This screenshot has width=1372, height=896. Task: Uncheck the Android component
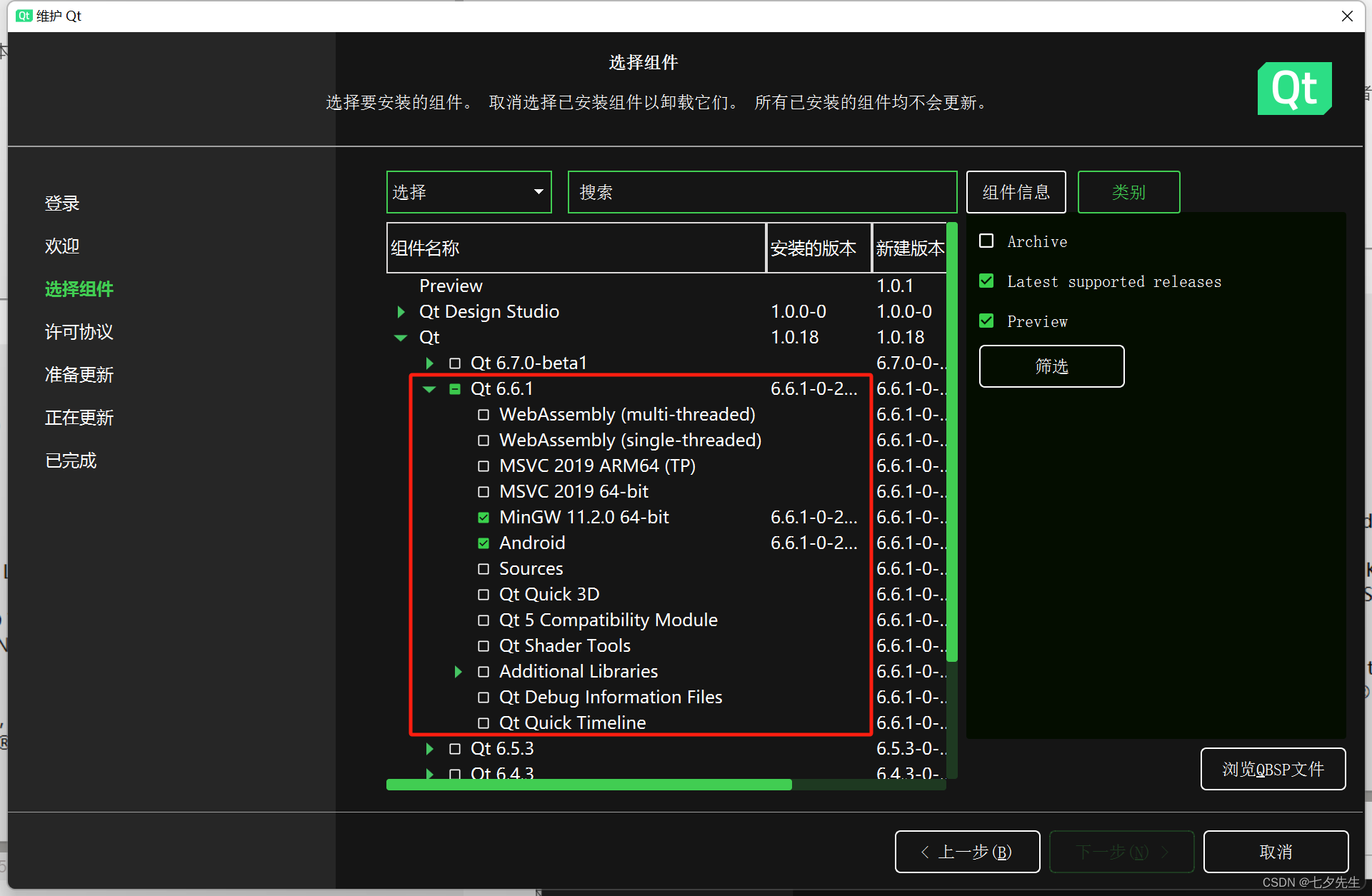coord(484,543)
